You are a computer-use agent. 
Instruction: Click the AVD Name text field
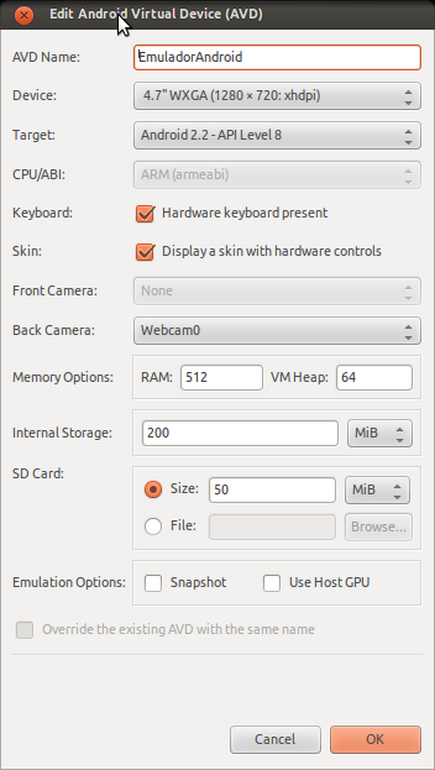click(277, 57)
